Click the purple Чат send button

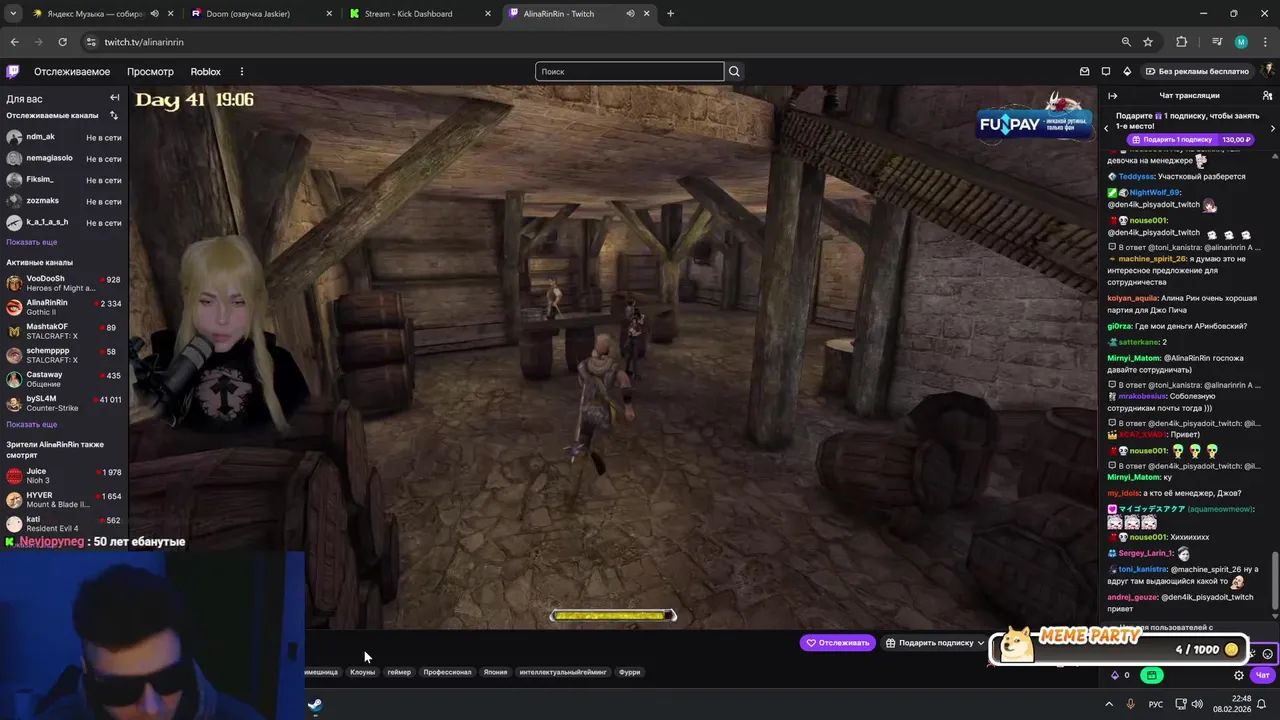(1262, 675)
